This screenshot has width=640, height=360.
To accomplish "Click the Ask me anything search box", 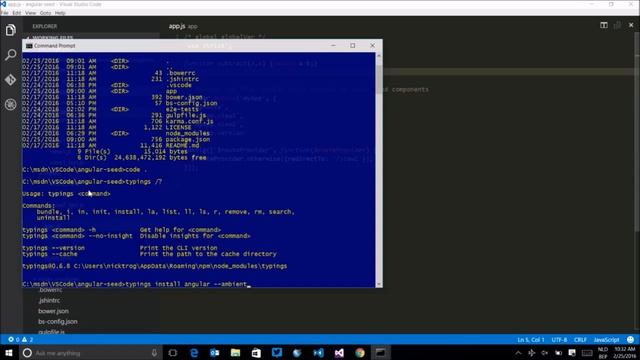I will 90,353.
